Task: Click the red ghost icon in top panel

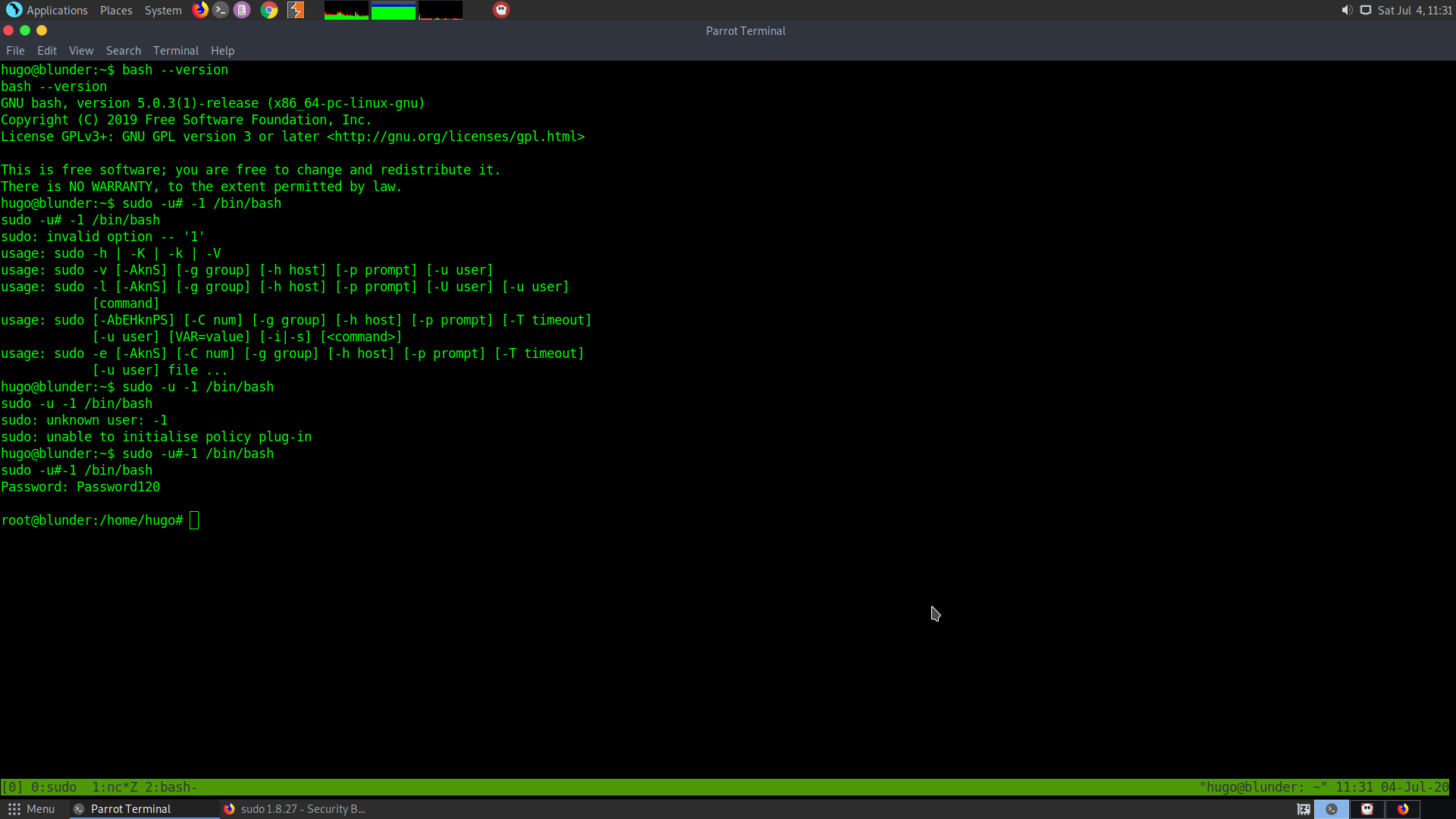Action: coord(501,10)
